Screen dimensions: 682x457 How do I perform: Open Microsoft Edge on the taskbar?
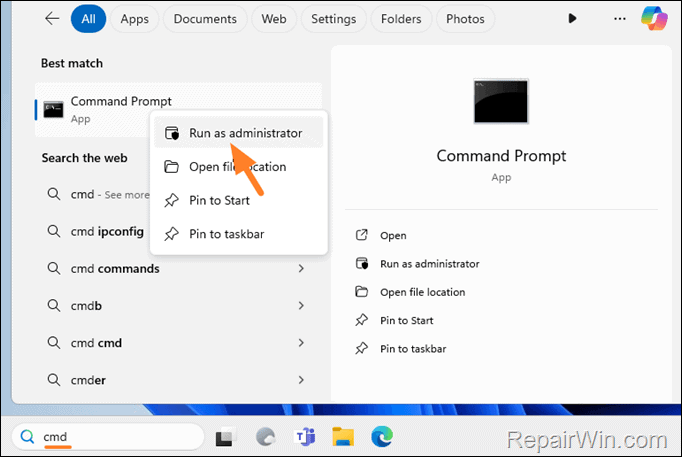click(x=382, y=437)
